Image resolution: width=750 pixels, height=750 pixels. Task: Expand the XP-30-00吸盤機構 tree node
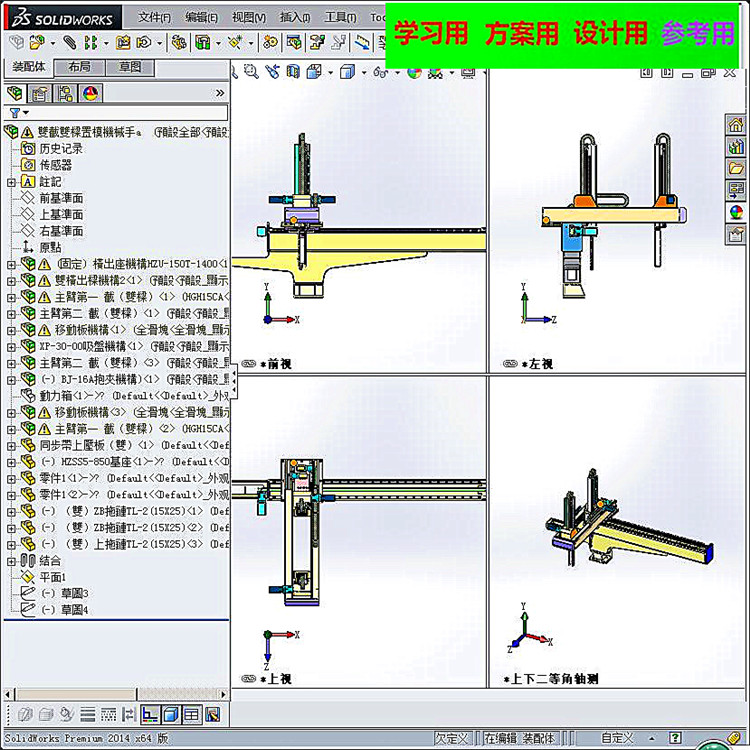pos(11,347)
